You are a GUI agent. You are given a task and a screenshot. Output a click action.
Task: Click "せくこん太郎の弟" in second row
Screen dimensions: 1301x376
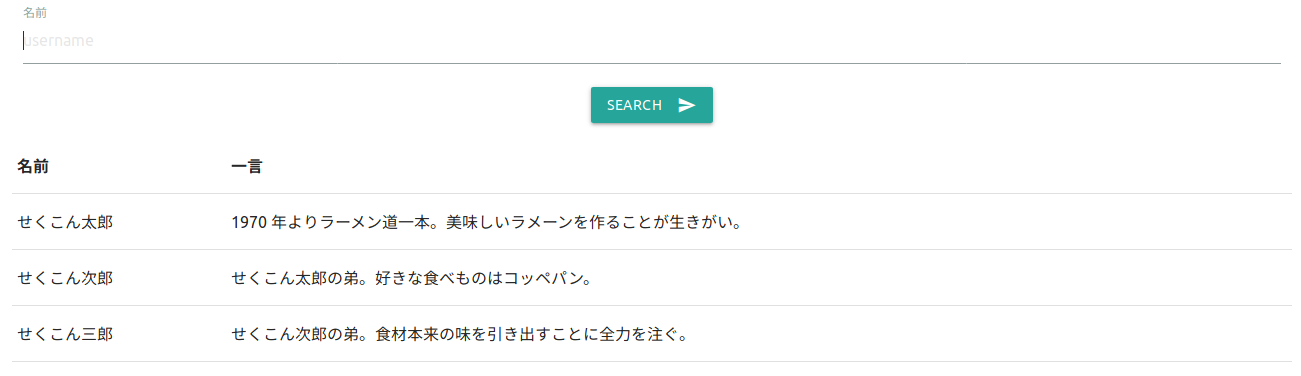(x=295, y=278)
